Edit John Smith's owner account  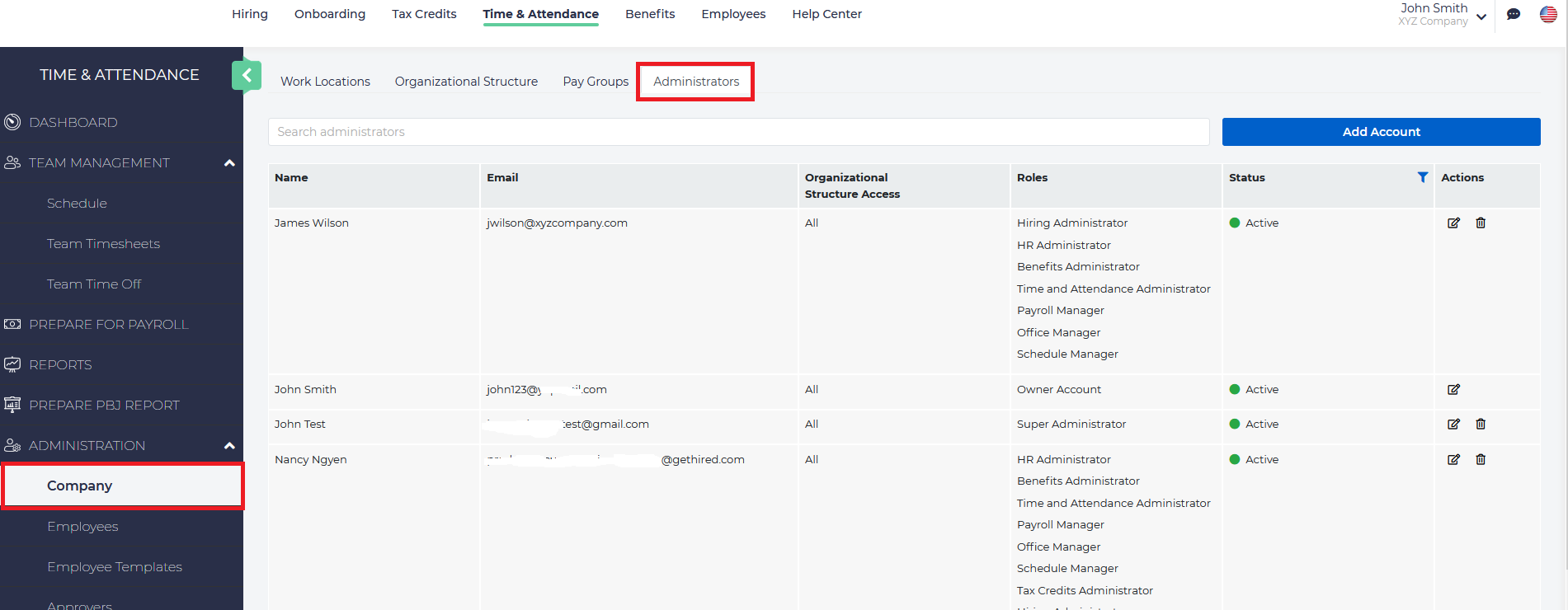[x=1453, y=389]
